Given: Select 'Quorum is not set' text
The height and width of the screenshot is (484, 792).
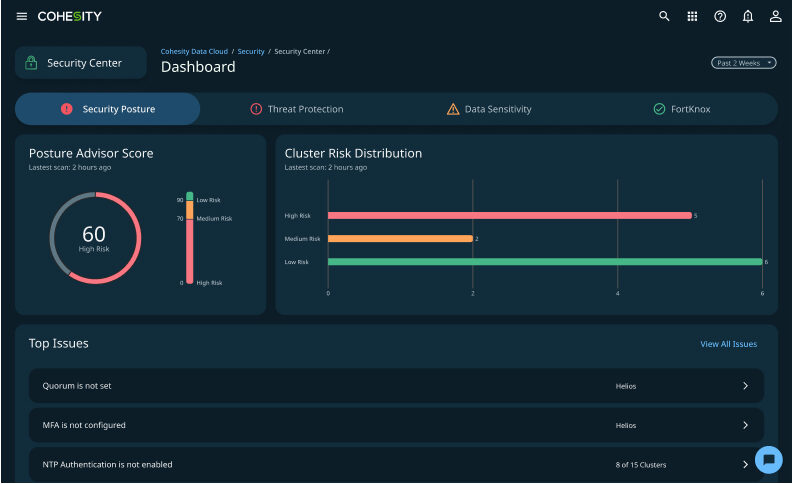Looking at the screenshot, I should pos(77,385).
